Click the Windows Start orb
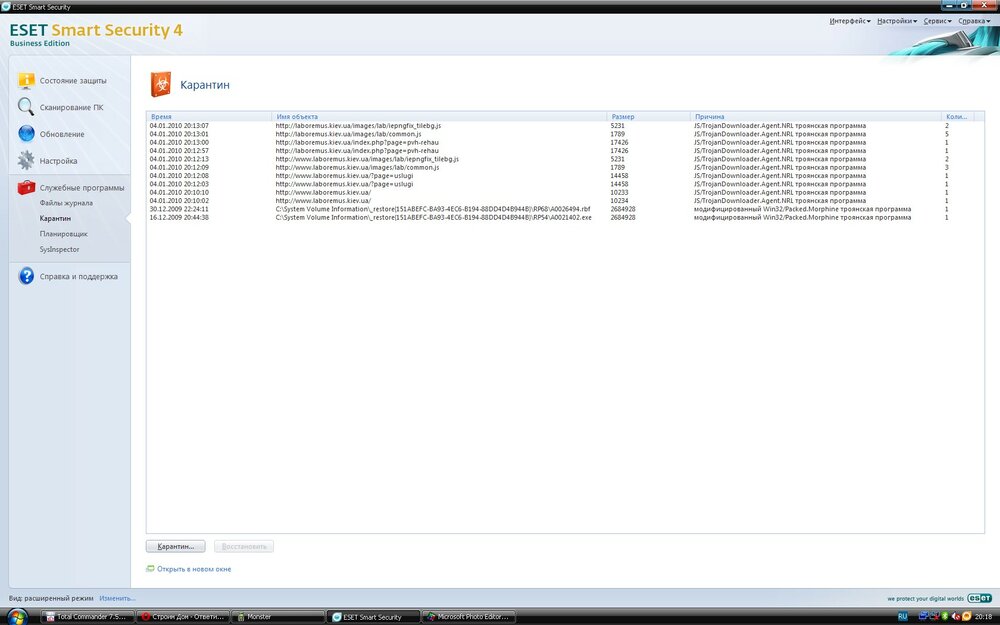 point(17,617)
